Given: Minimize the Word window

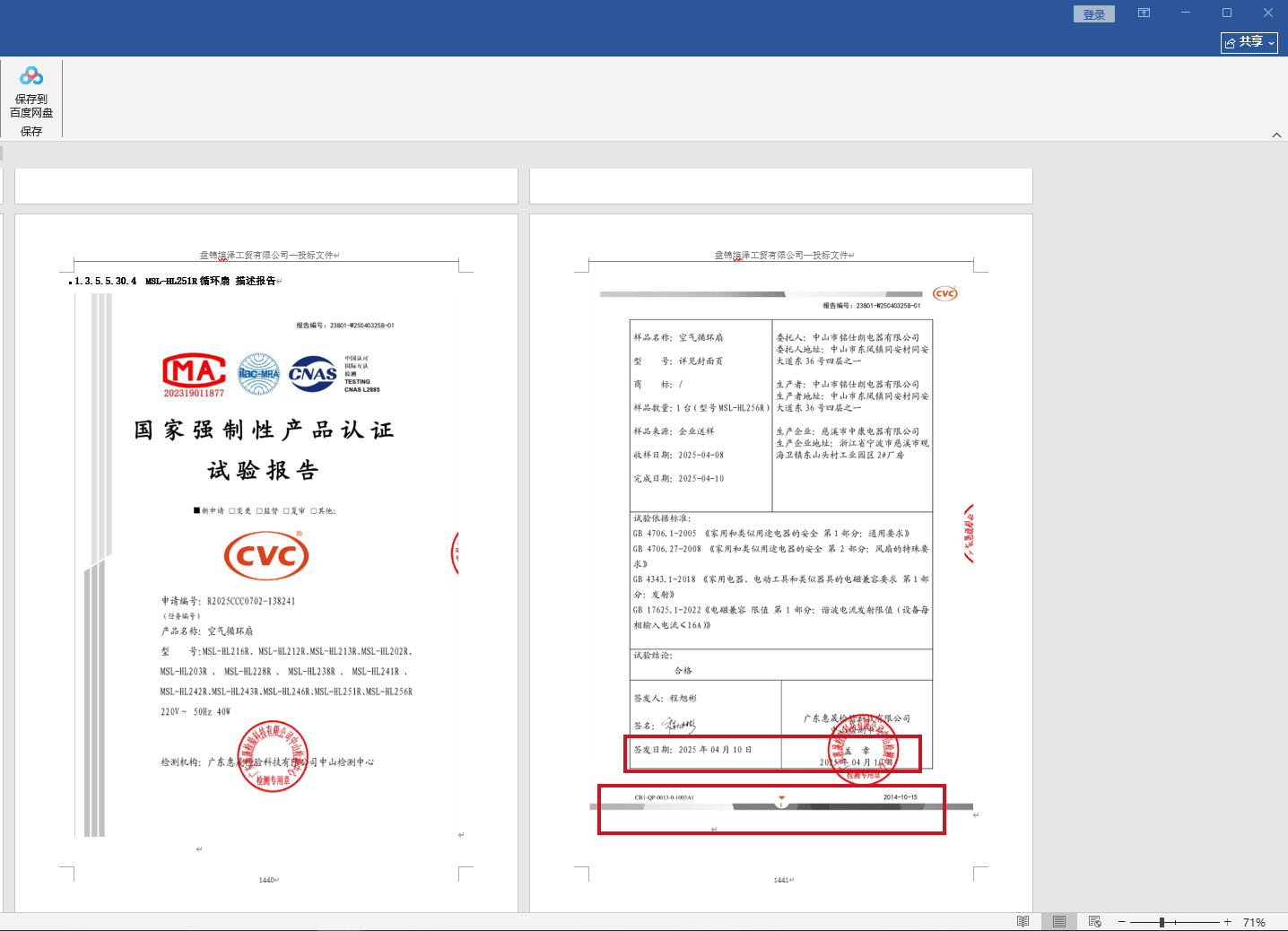Looking at the screenshot, I should click(x=1186, y=13).
